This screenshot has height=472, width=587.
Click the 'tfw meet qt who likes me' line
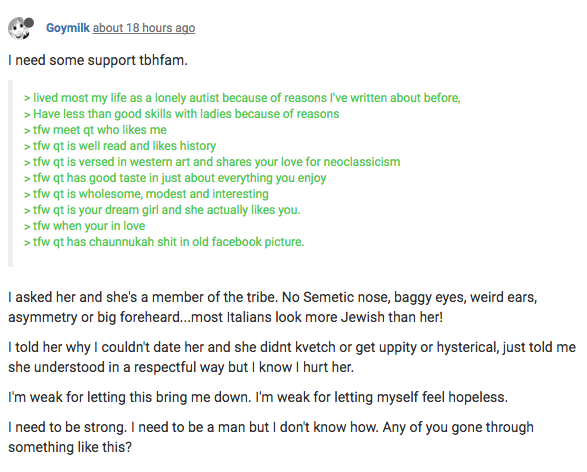pos(95,130)
